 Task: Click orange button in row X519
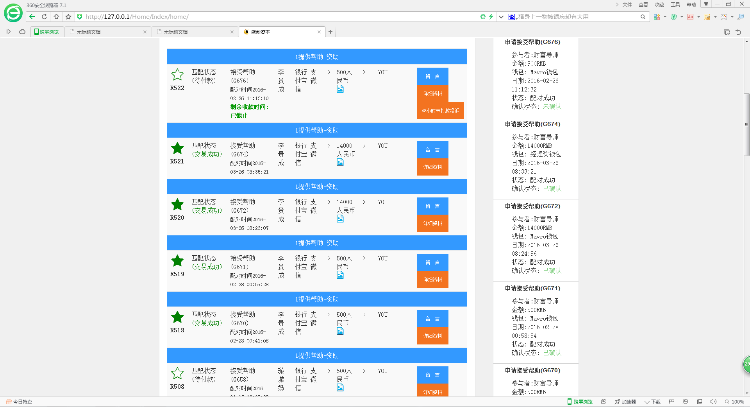click(x=432, y=279)
